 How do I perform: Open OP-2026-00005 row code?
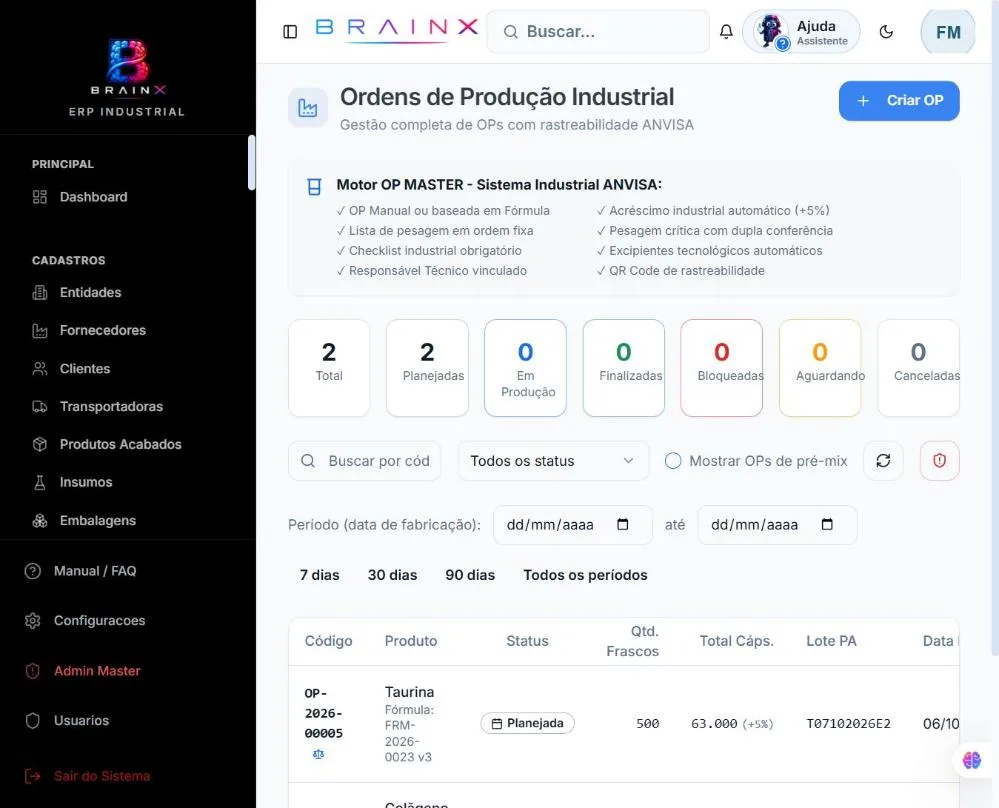[324, 713]
